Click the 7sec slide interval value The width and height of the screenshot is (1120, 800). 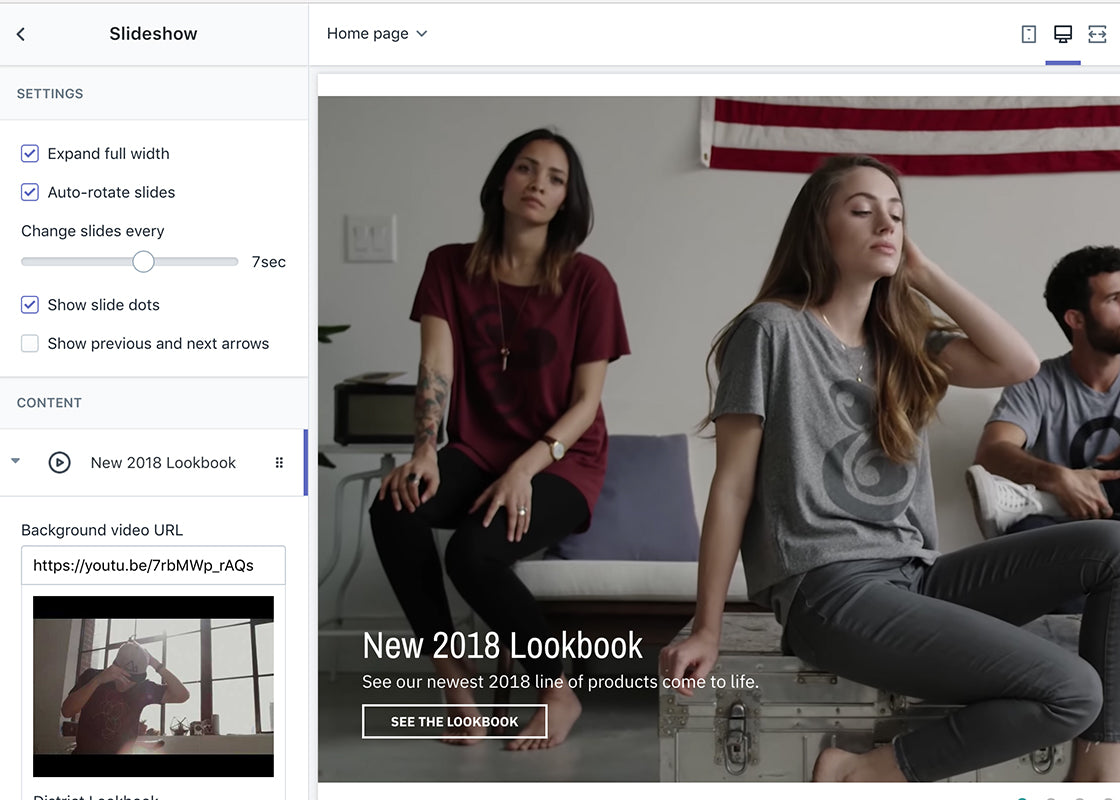269,262
